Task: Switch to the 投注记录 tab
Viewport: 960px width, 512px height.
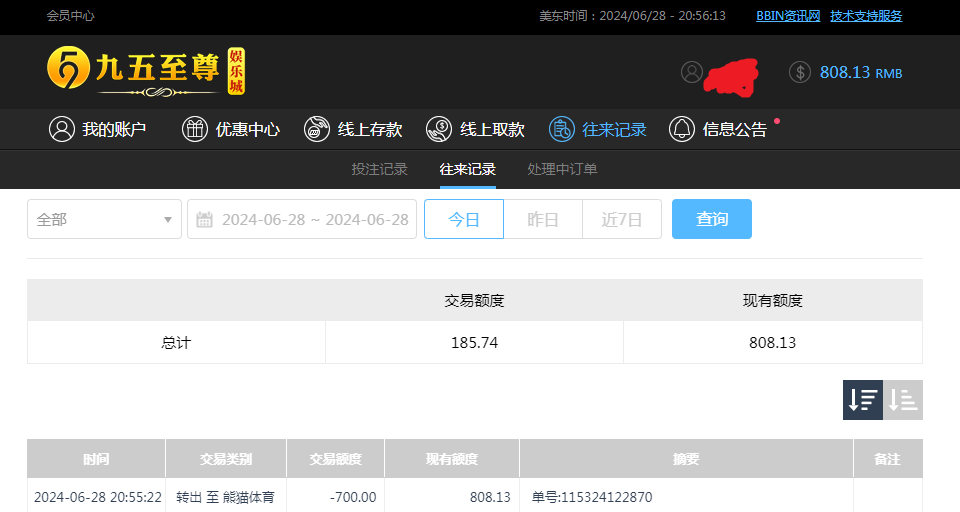Action: click(380, 169)
